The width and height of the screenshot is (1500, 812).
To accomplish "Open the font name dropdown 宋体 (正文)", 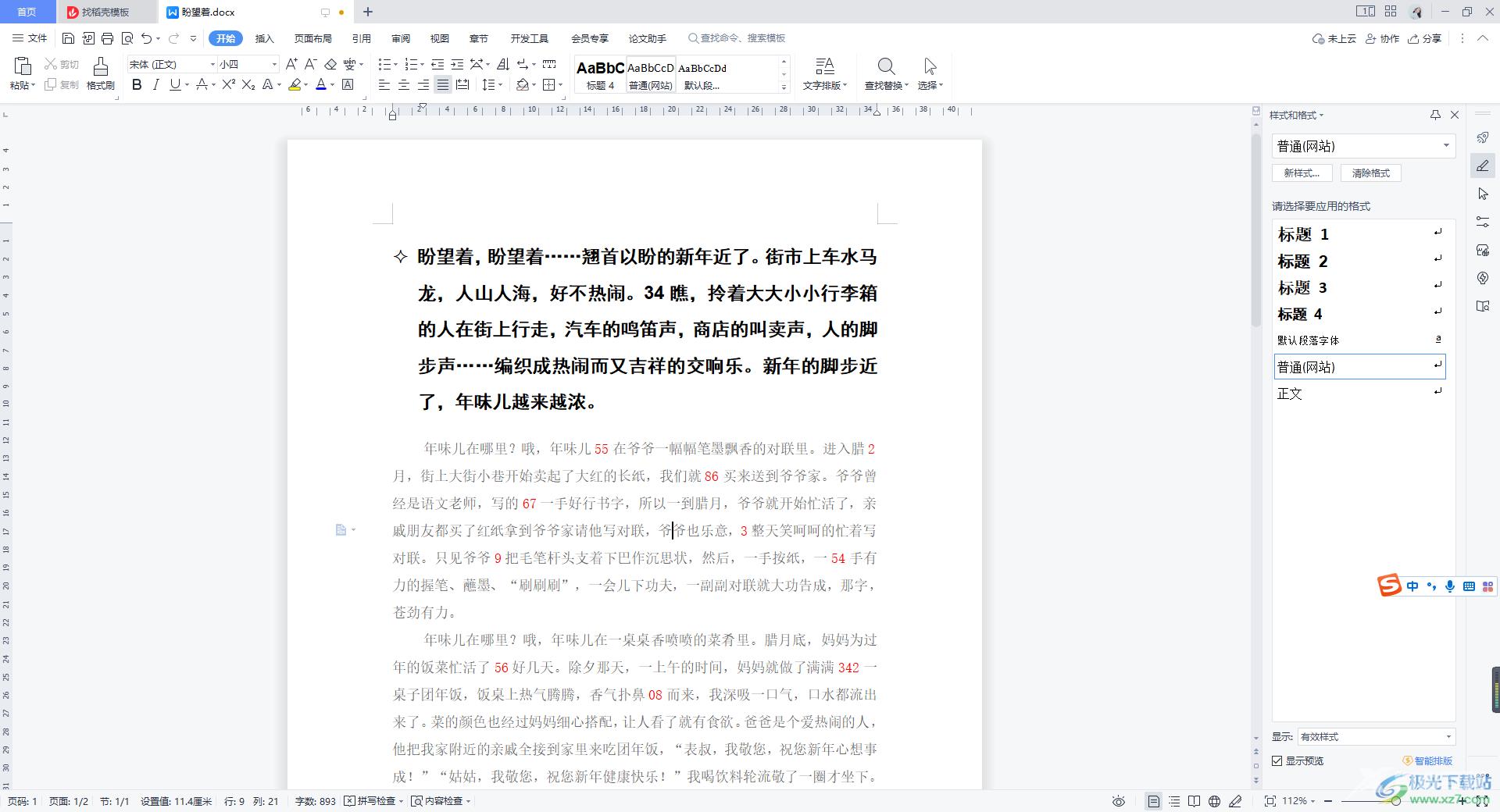I will pos(212,64).
